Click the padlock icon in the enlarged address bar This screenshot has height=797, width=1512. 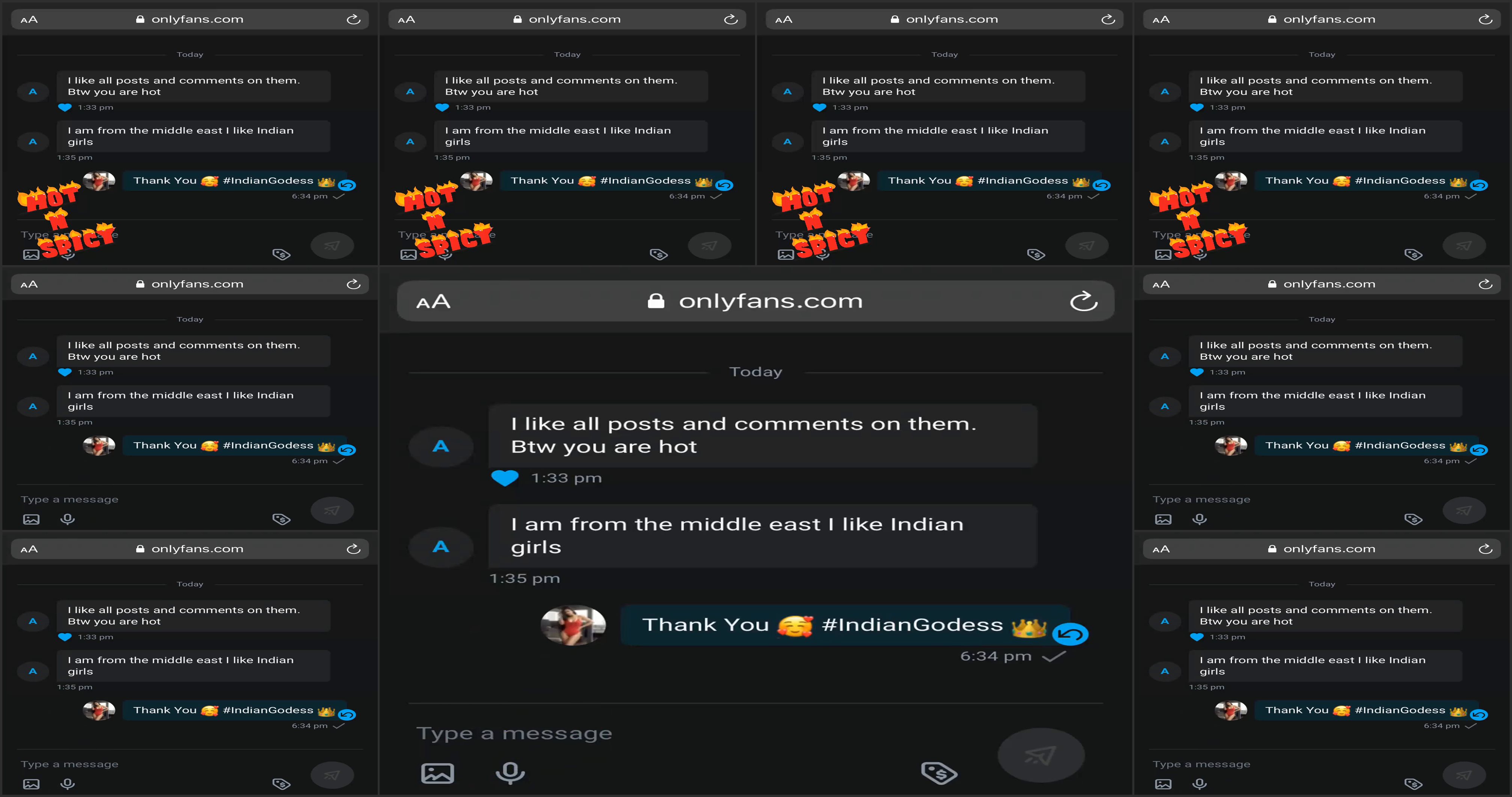pos(656,301)
